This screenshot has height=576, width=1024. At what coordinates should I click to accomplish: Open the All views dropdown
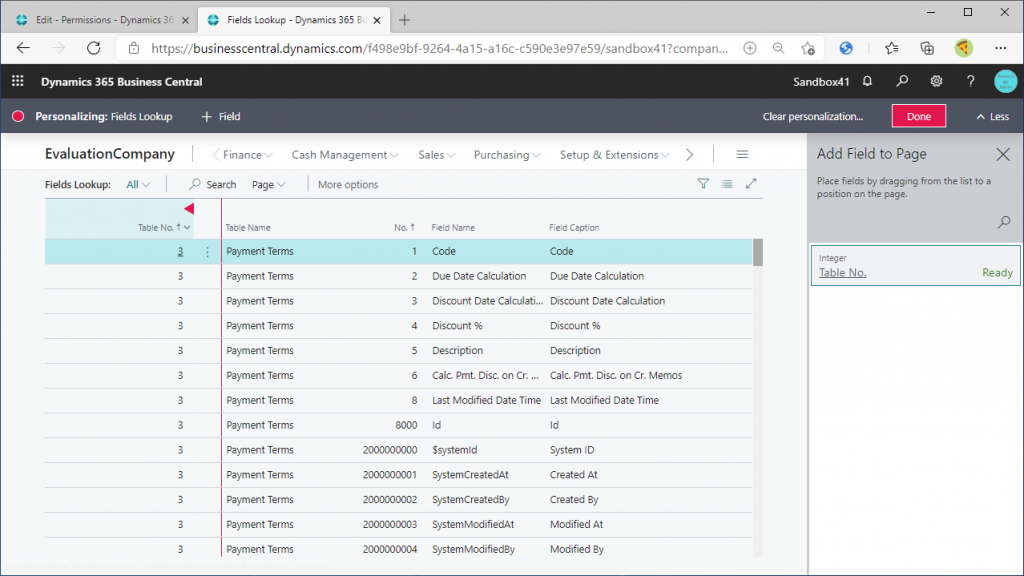pos(138,185)
